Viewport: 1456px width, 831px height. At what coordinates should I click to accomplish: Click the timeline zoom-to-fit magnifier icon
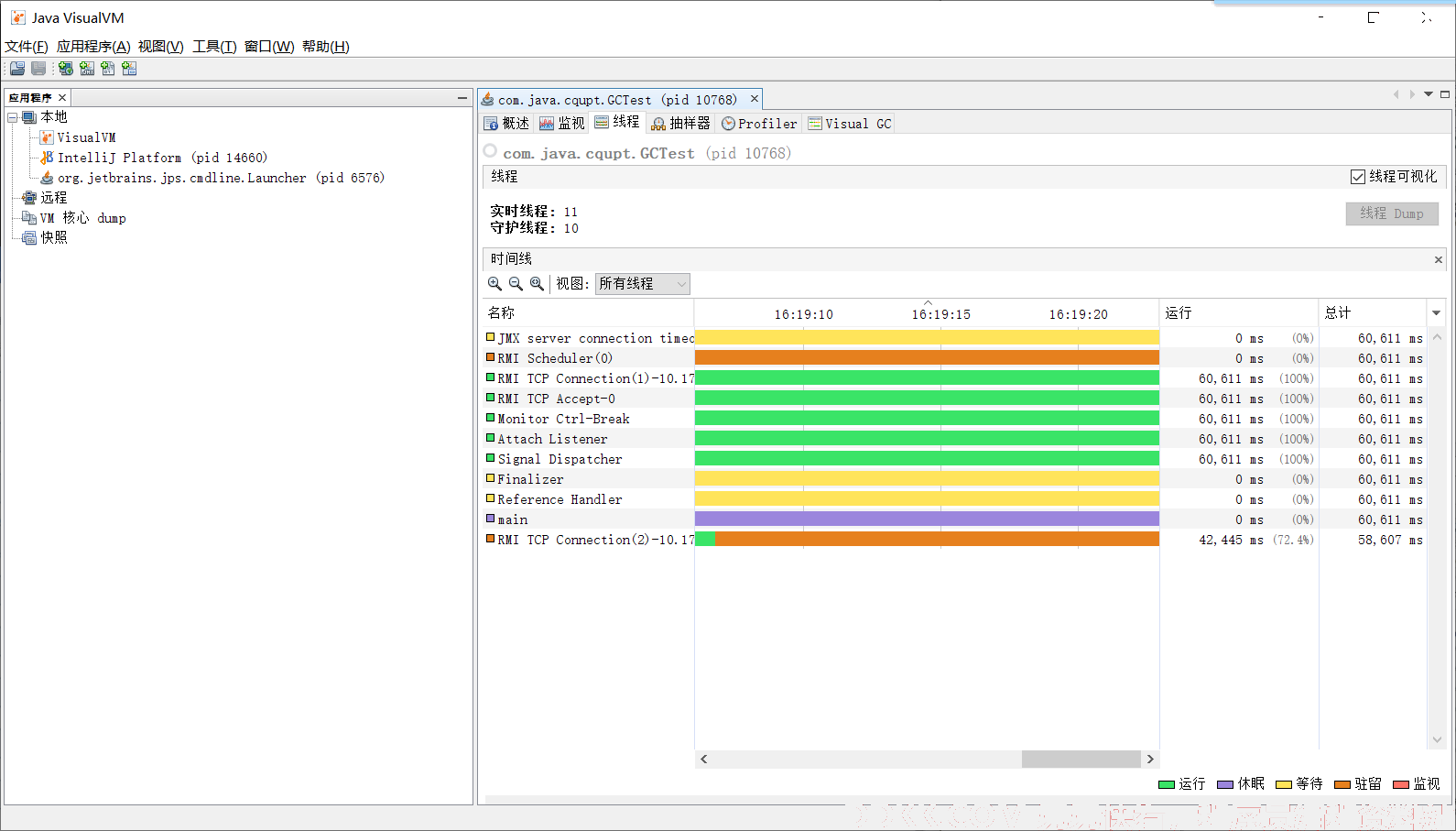tap(537, 284)
